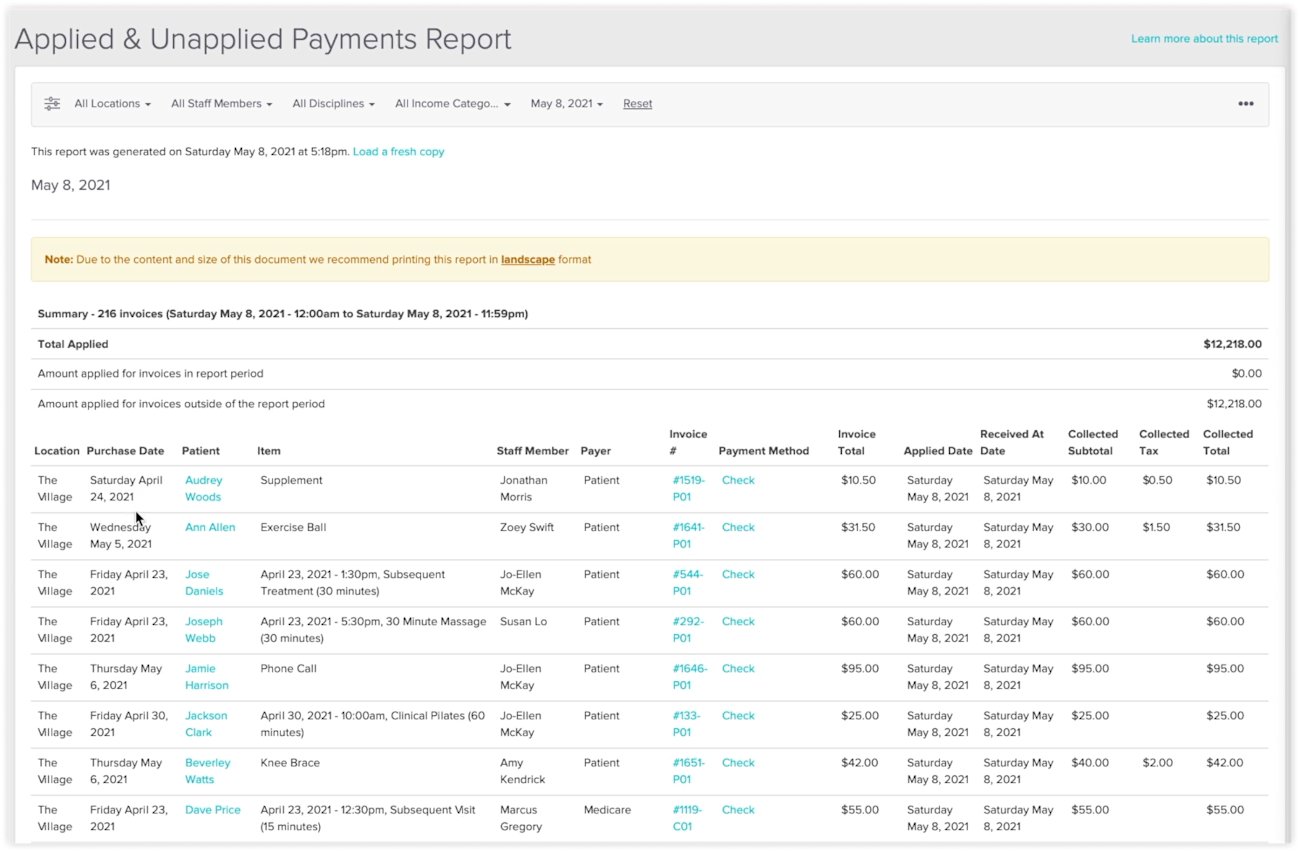Open Learn more about this report
The height and width of the screenshot is (852, 1300).
point(1203,38)
